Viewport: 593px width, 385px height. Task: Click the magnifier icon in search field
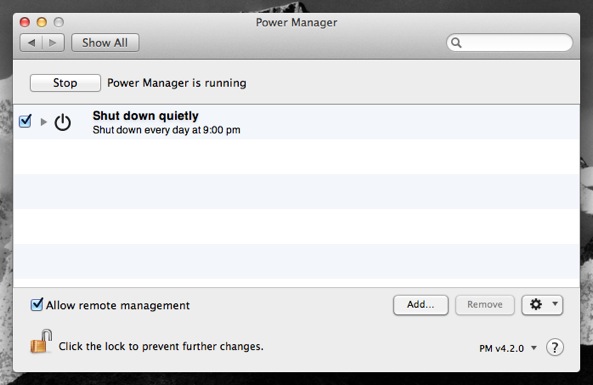[456, 43]
